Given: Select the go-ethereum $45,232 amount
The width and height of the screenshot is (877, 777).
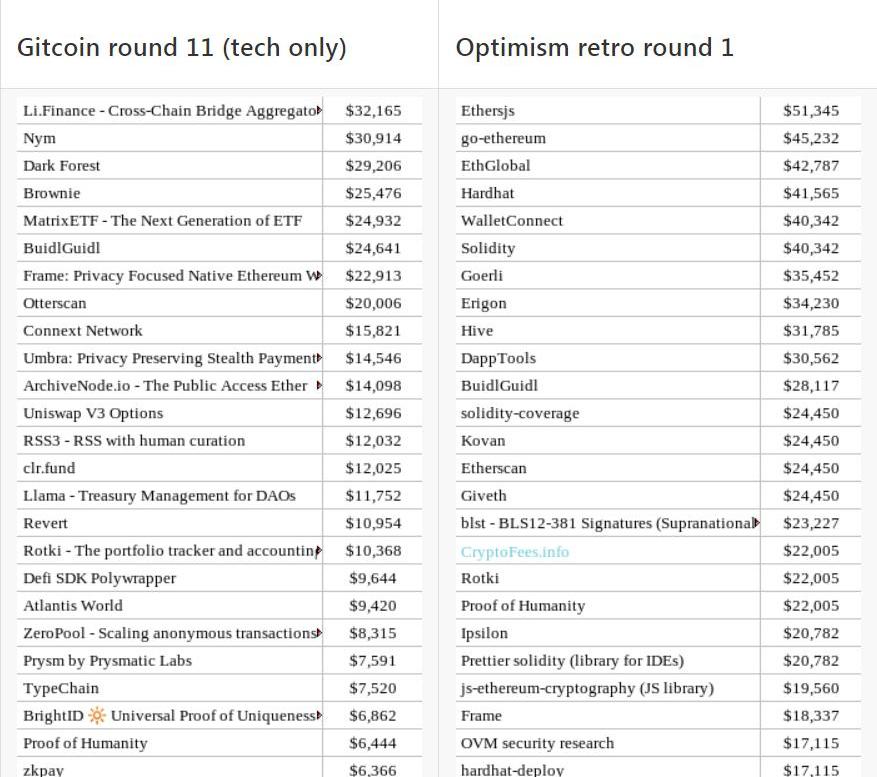Looking at the screenshot, I should coord(810,138).
